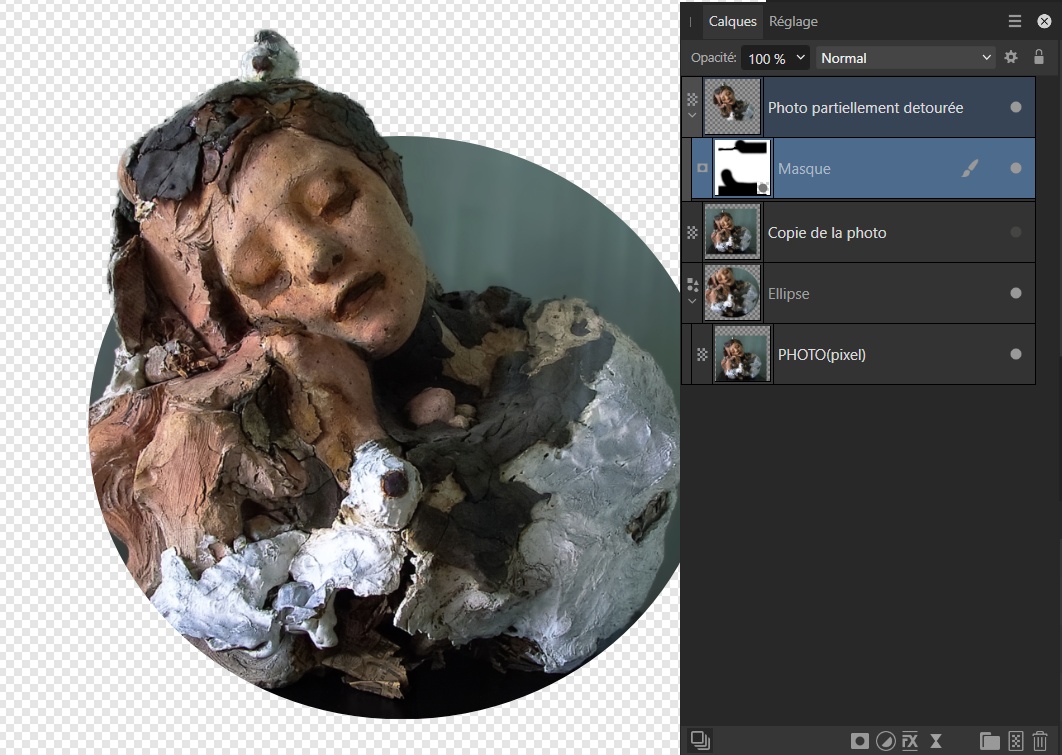Click the brush icon on Masque row
Image resolution: width=1062 pixels, height=755 pixels.
click(971, 168)
